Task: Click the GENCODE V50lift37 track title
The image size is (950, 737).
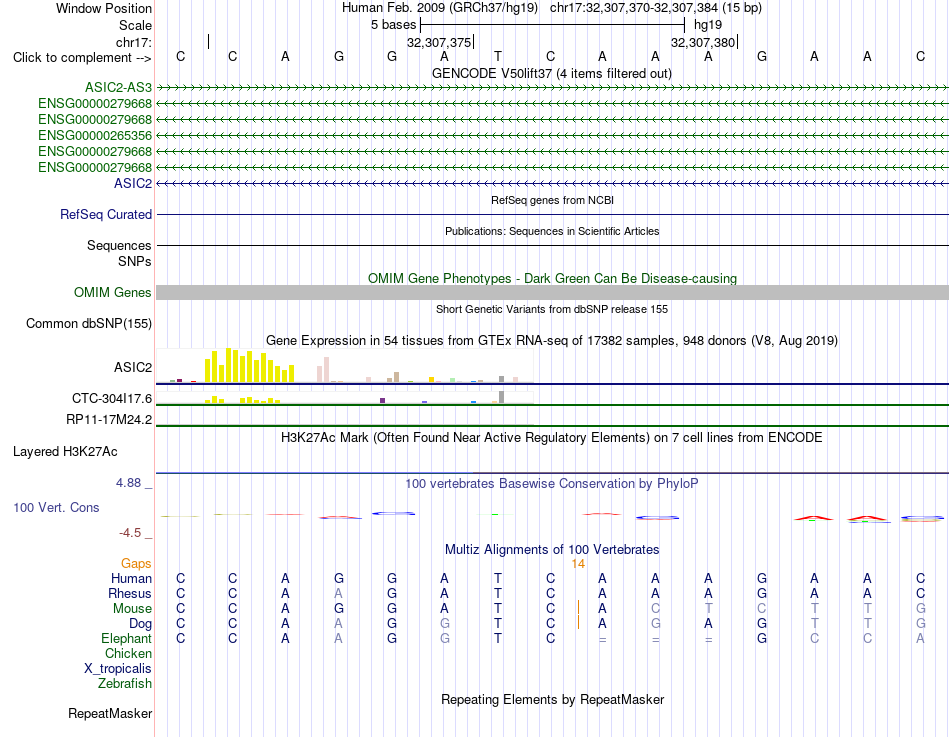Action: [x=552, y=73]
